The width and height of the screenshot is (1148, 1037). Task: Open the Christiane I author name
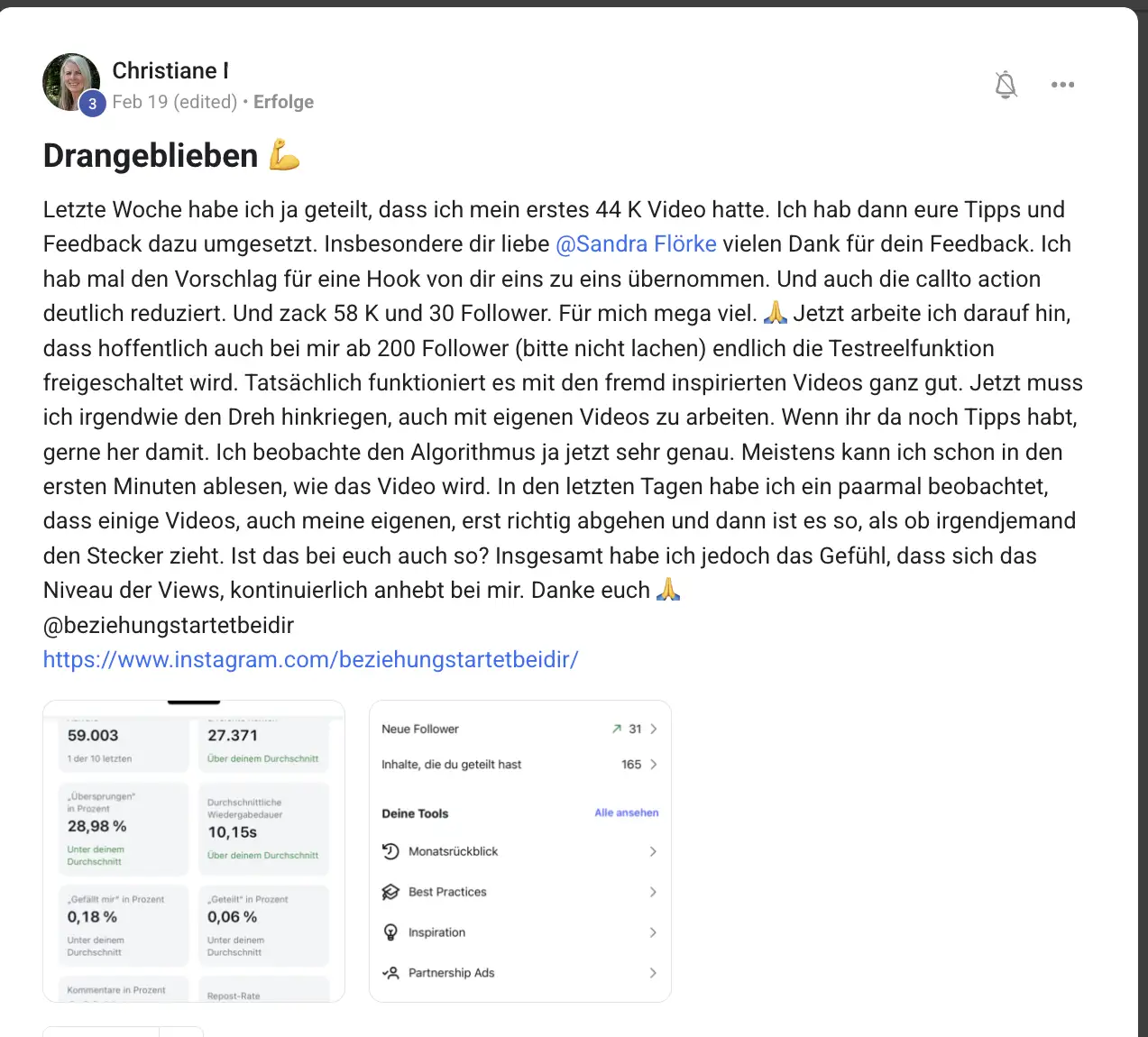pyautogui.click(x=170, y=70)
